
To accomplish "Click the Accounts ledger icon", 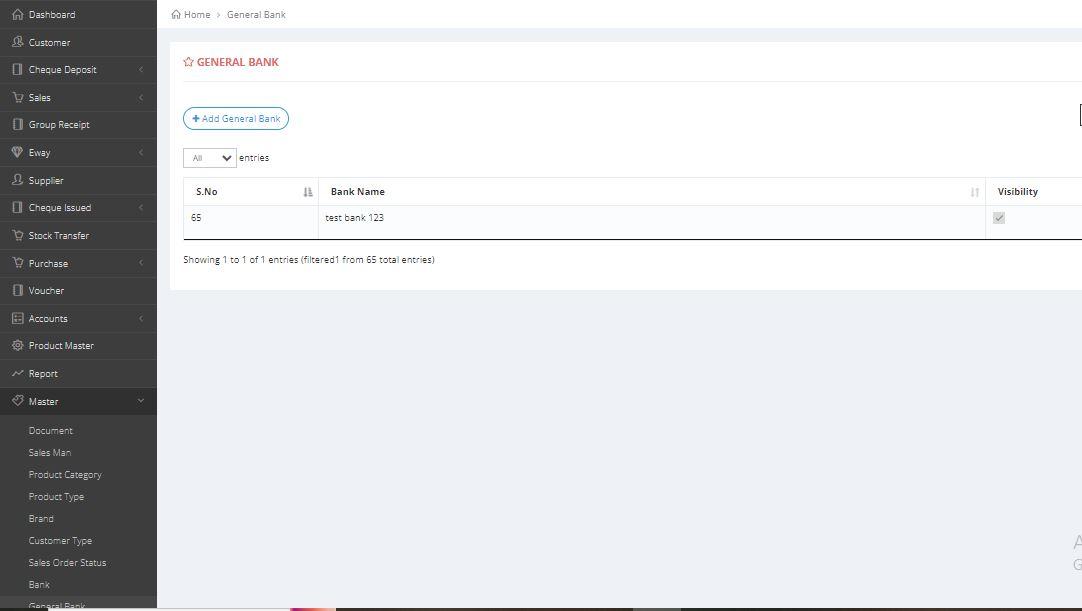I will [17, 318].
